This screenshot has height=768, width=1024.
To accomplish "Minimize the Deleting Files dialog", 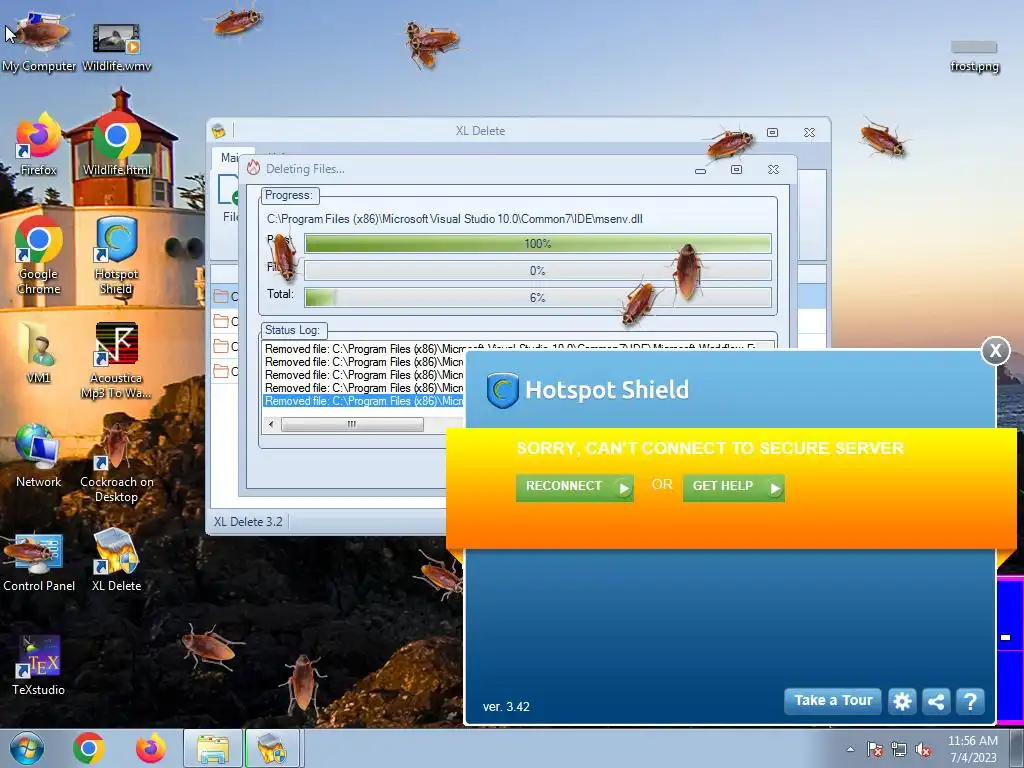I will (700, 170).
